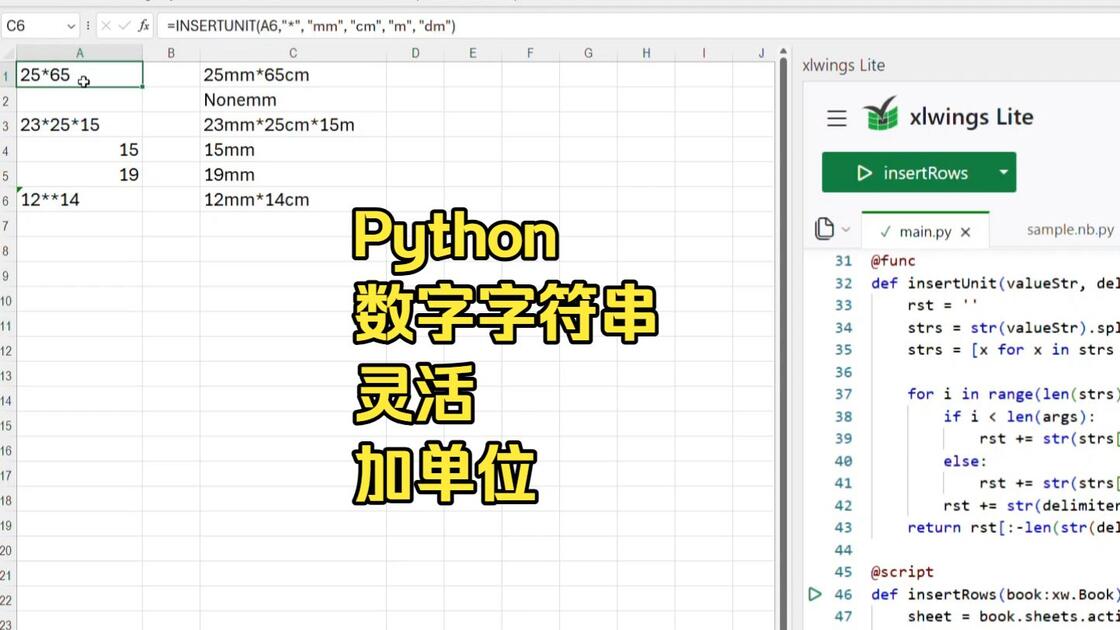Viewport: 1120px width, 630px height.
Task: Open the Name Box dropdown arrow
Action: 71,26
